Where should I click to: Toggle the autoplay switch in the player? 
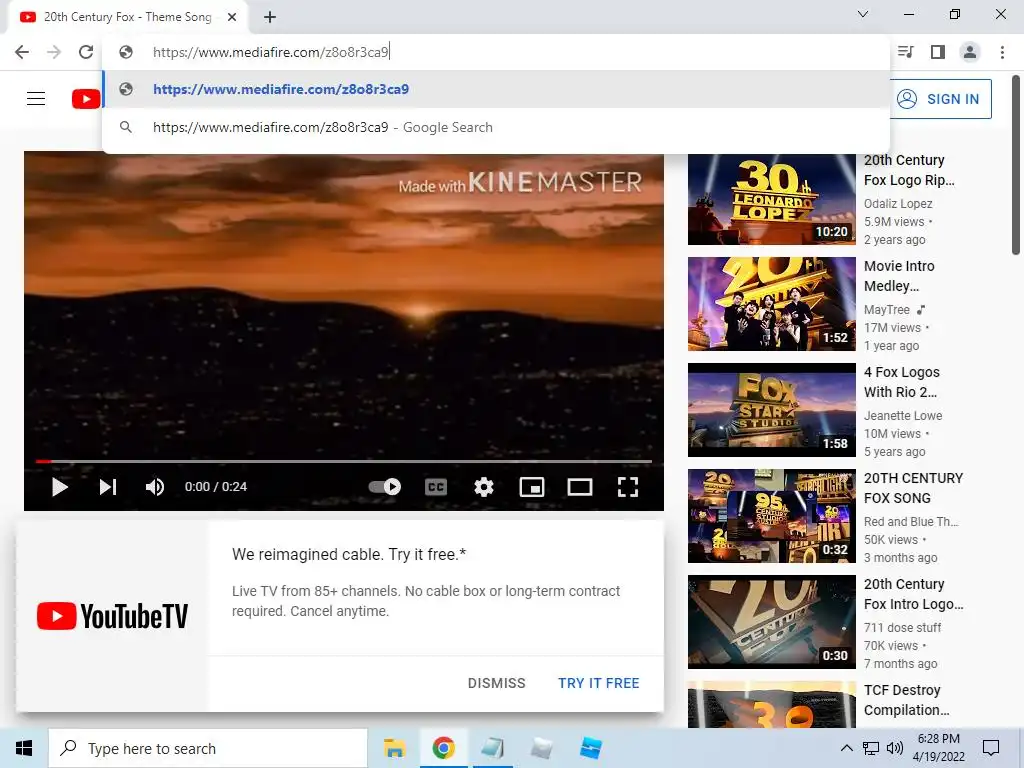coord(385,487)
